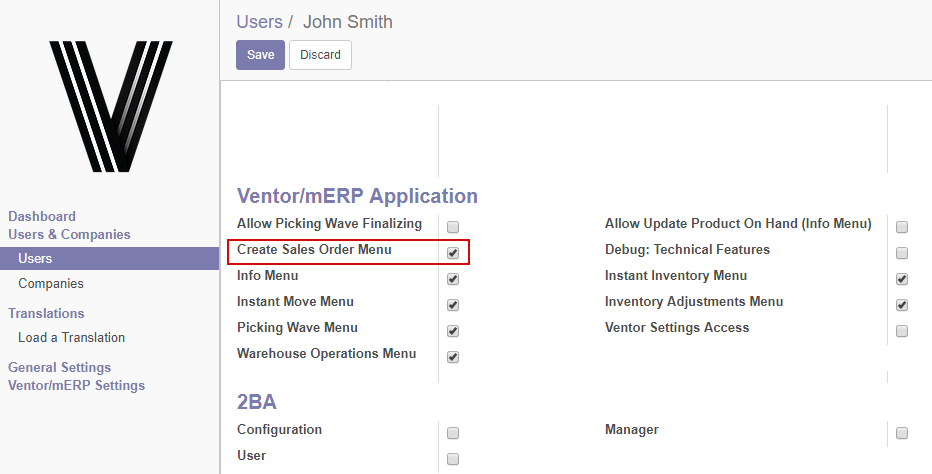Check the 2BA Manager checkbox
The height and width of the screenshot is (474, 932).
pos(902,433)
